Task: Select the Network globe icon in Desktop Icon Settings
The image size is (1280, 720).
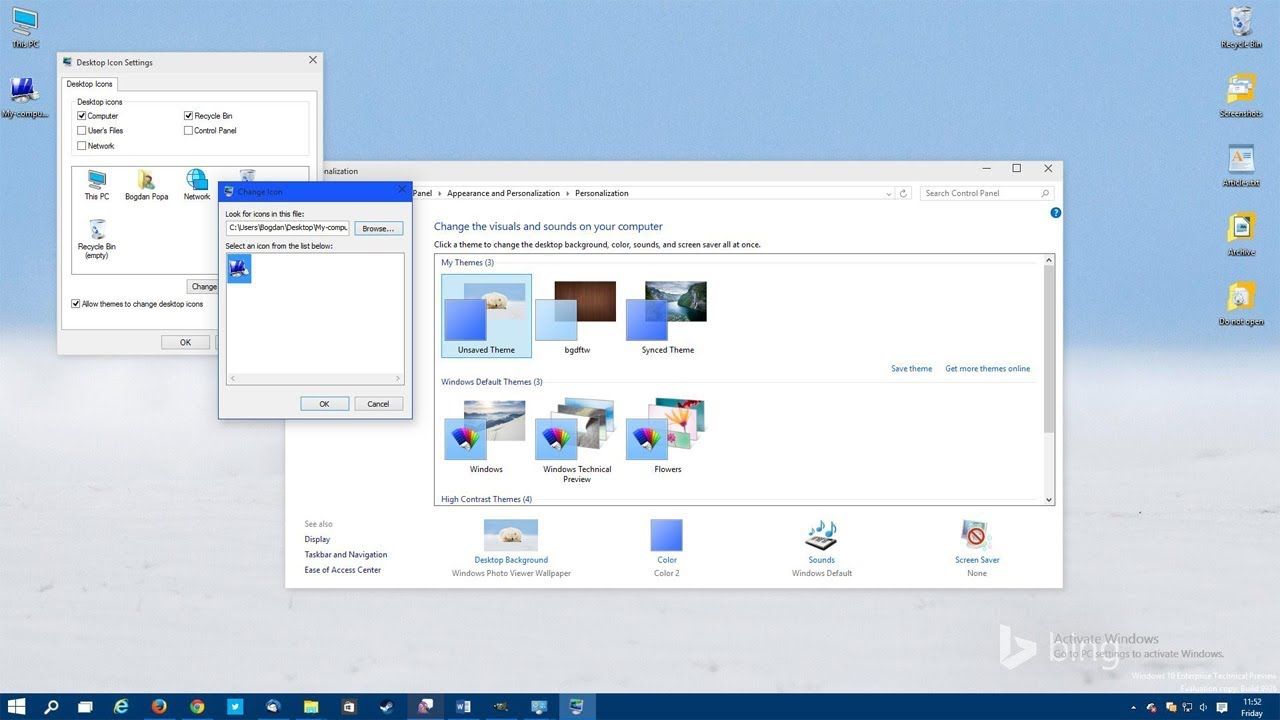Action: (196, 182)
